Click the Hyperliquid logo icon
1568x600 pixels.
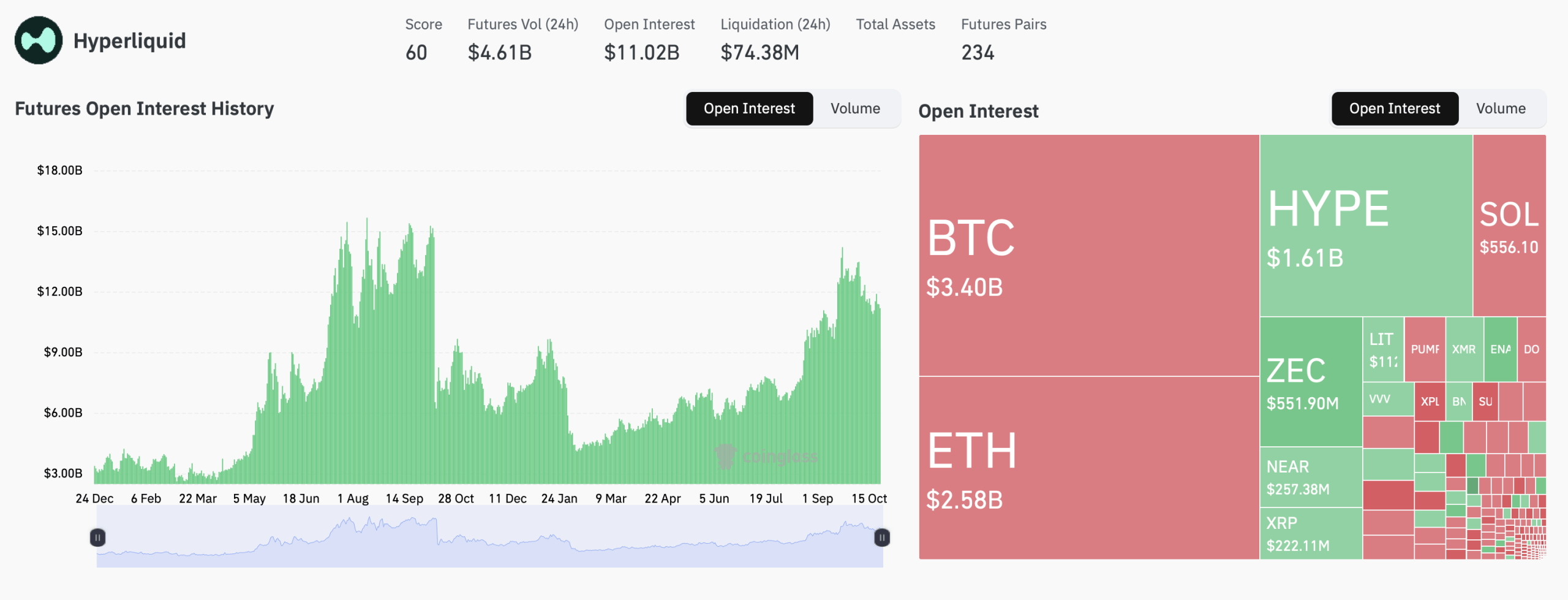click(x=39, y=40)
